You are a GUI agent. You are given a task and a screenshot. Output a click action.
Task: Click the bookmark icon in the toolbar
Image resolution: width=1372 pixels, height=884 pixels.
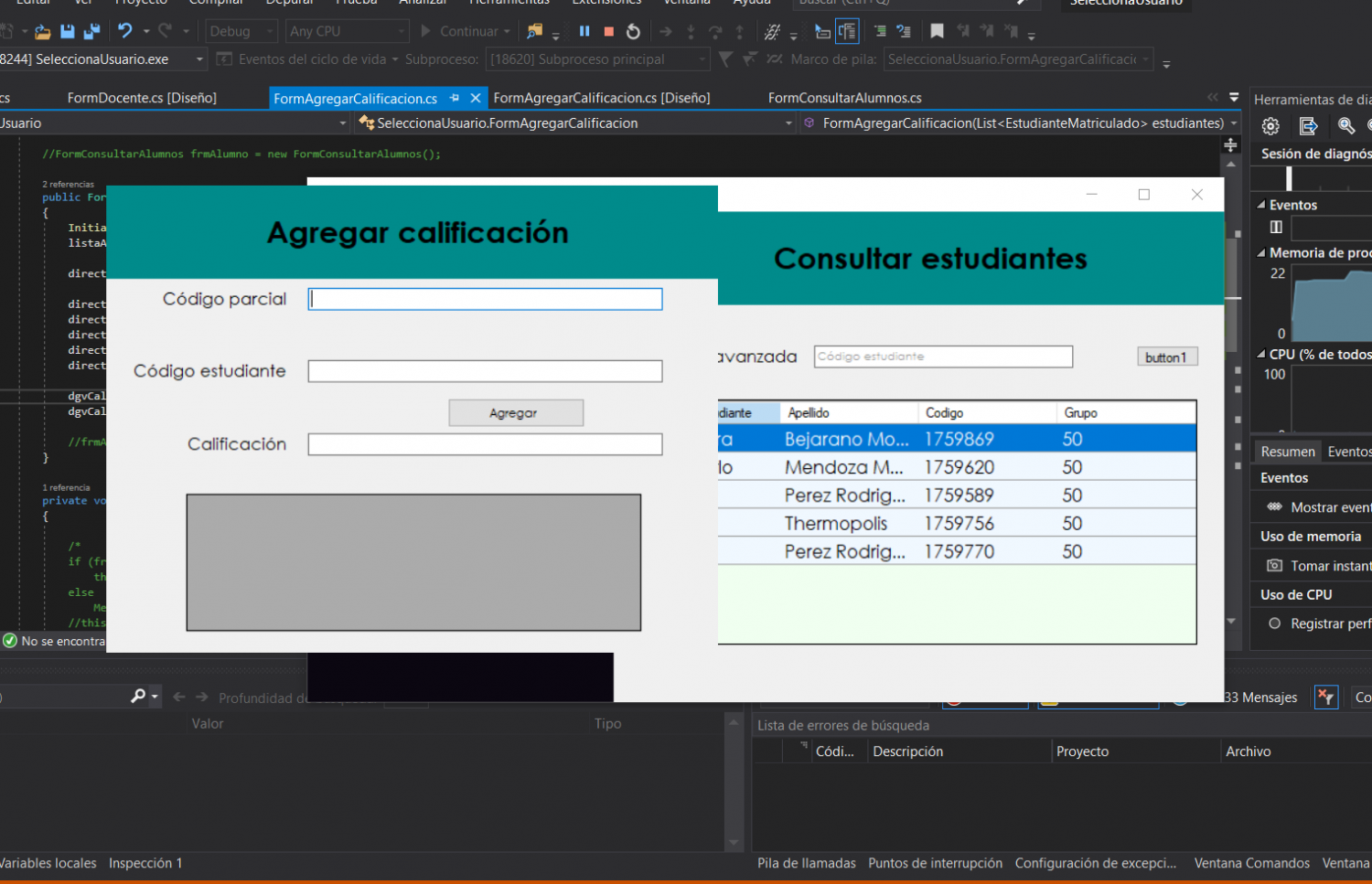(x=937, y=31)
